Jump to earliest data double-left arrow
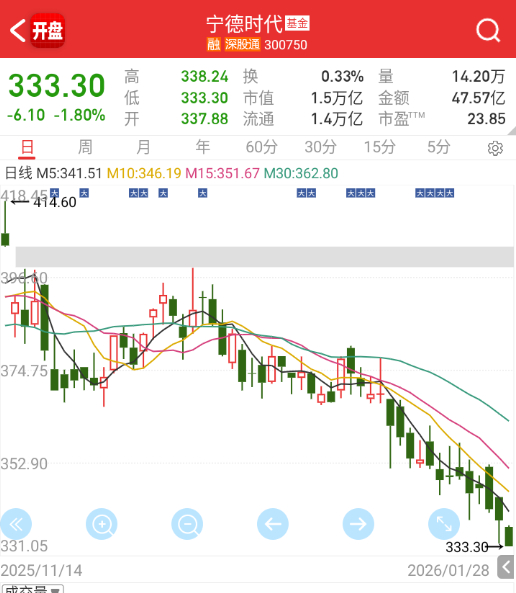Viewport: 516px width, 593px height. point(16,524)
